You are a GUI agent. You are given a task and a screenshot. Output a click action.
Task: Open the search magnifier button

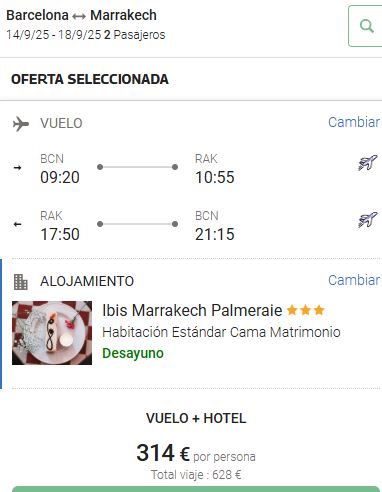click(x=366, y=26)
